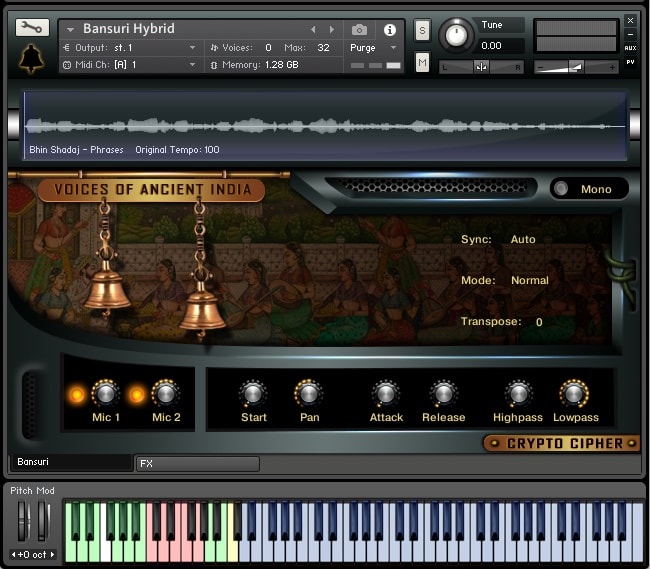Toggle the Mic 1 orange power light

point(77,395)
